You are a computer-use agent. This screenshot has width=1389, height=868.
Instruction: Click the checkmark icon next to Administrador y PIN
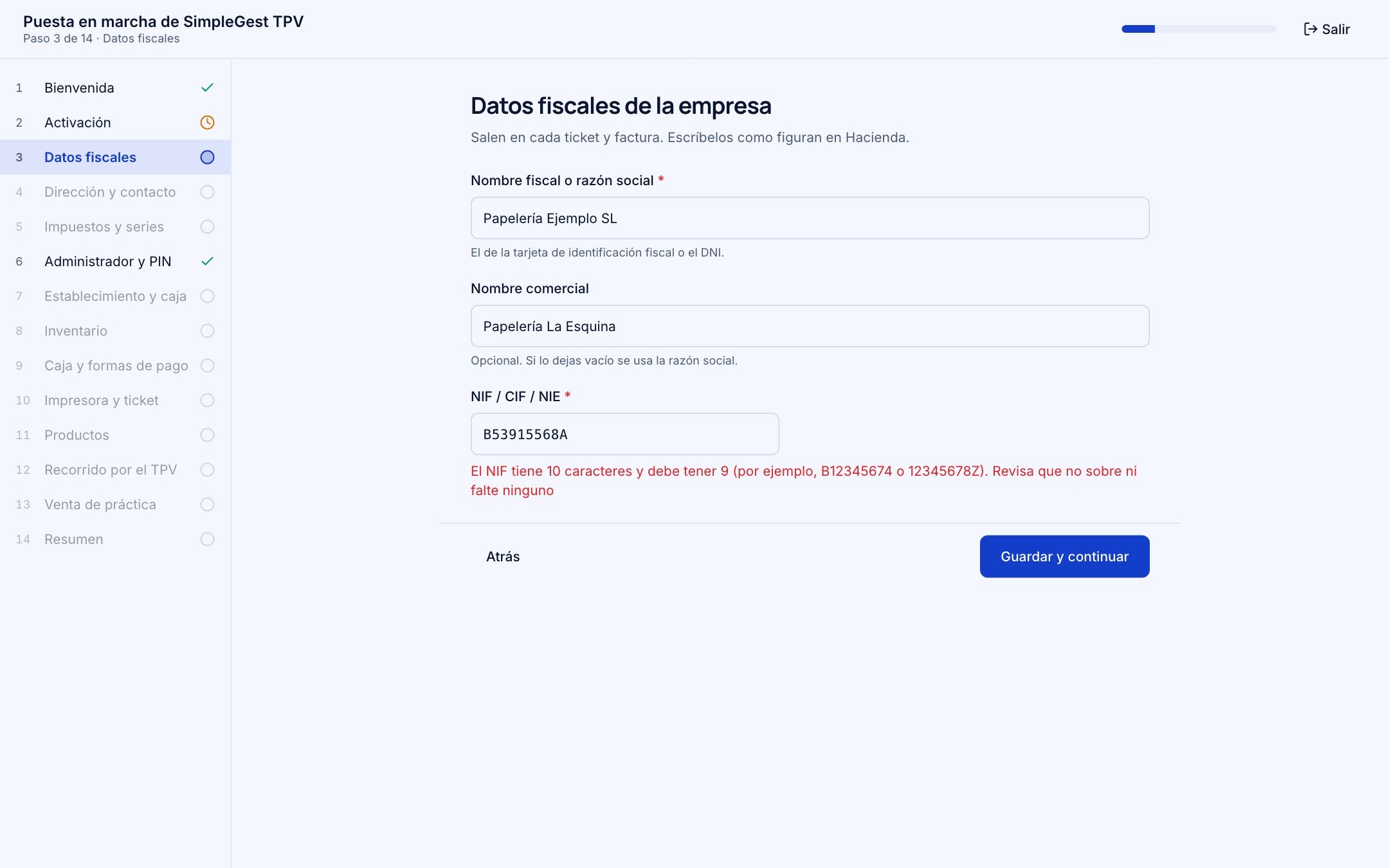(x=207, y=261)
